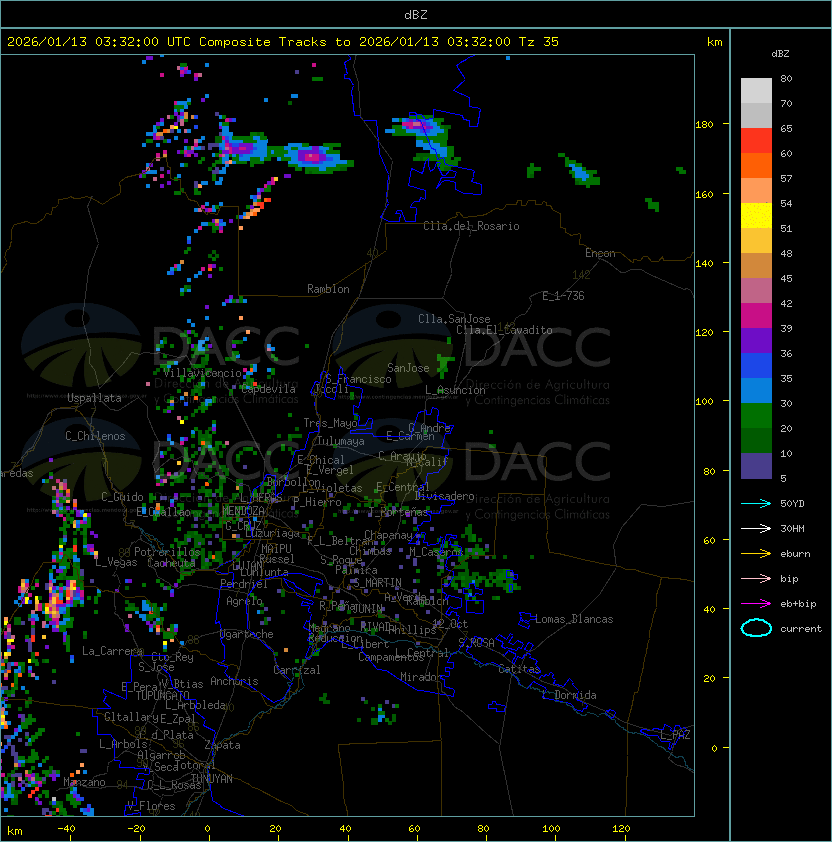
Task: Select the red 60-65 dBZ swatch
Action: (x=756, y=141)
